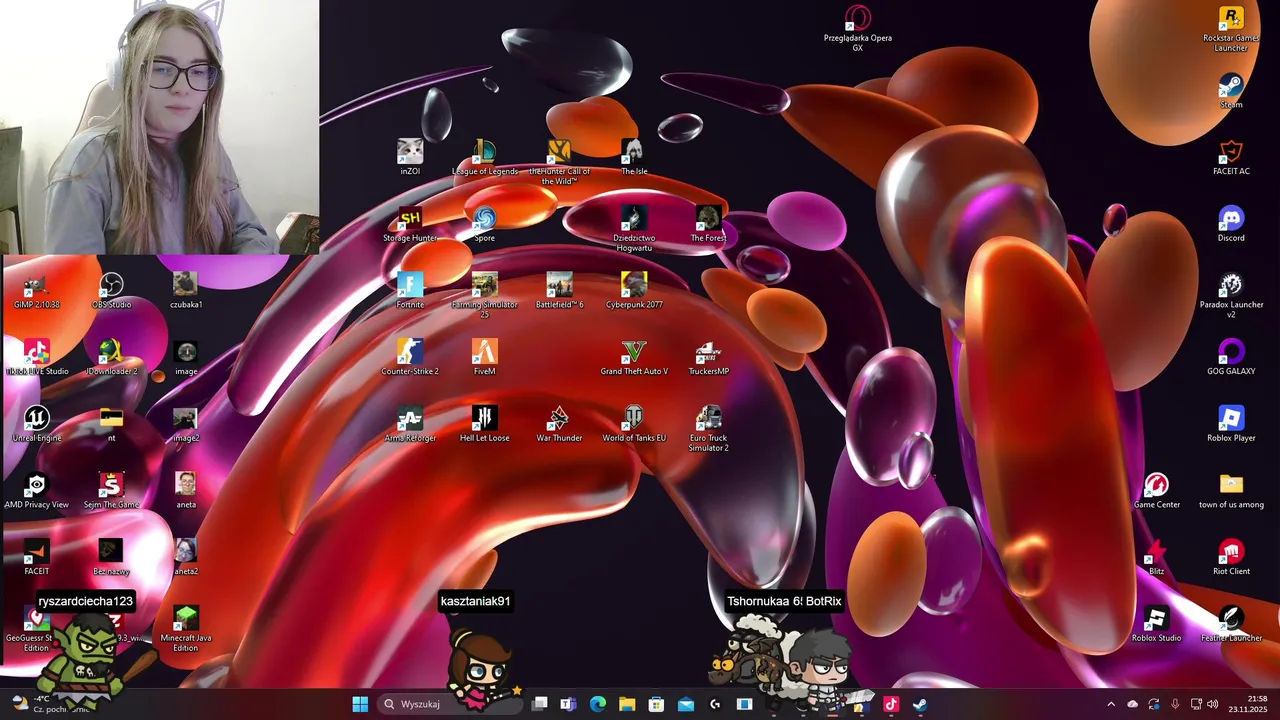Open the Discord desktop shortcut
The height and width of the screenshot is (720, 1280).
pos(1231,224)
